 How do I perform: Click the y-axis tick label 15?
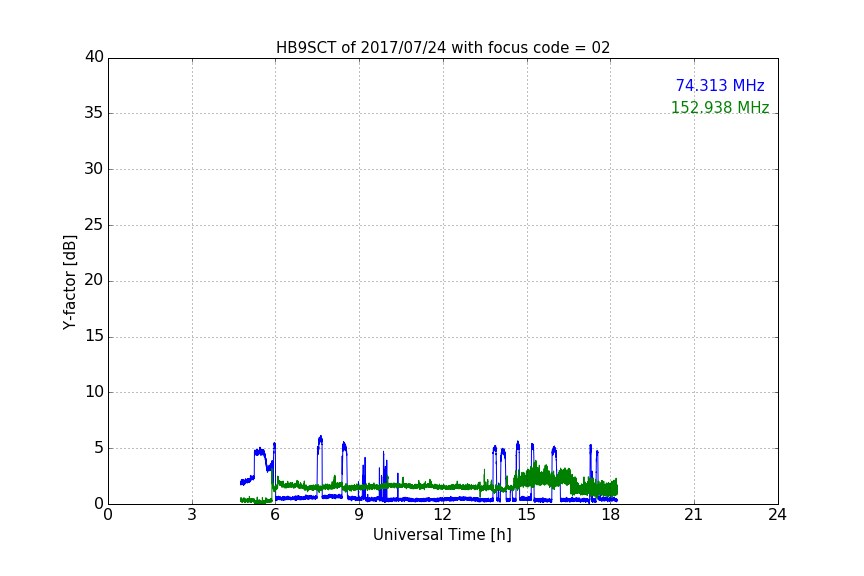click(94, 336)
